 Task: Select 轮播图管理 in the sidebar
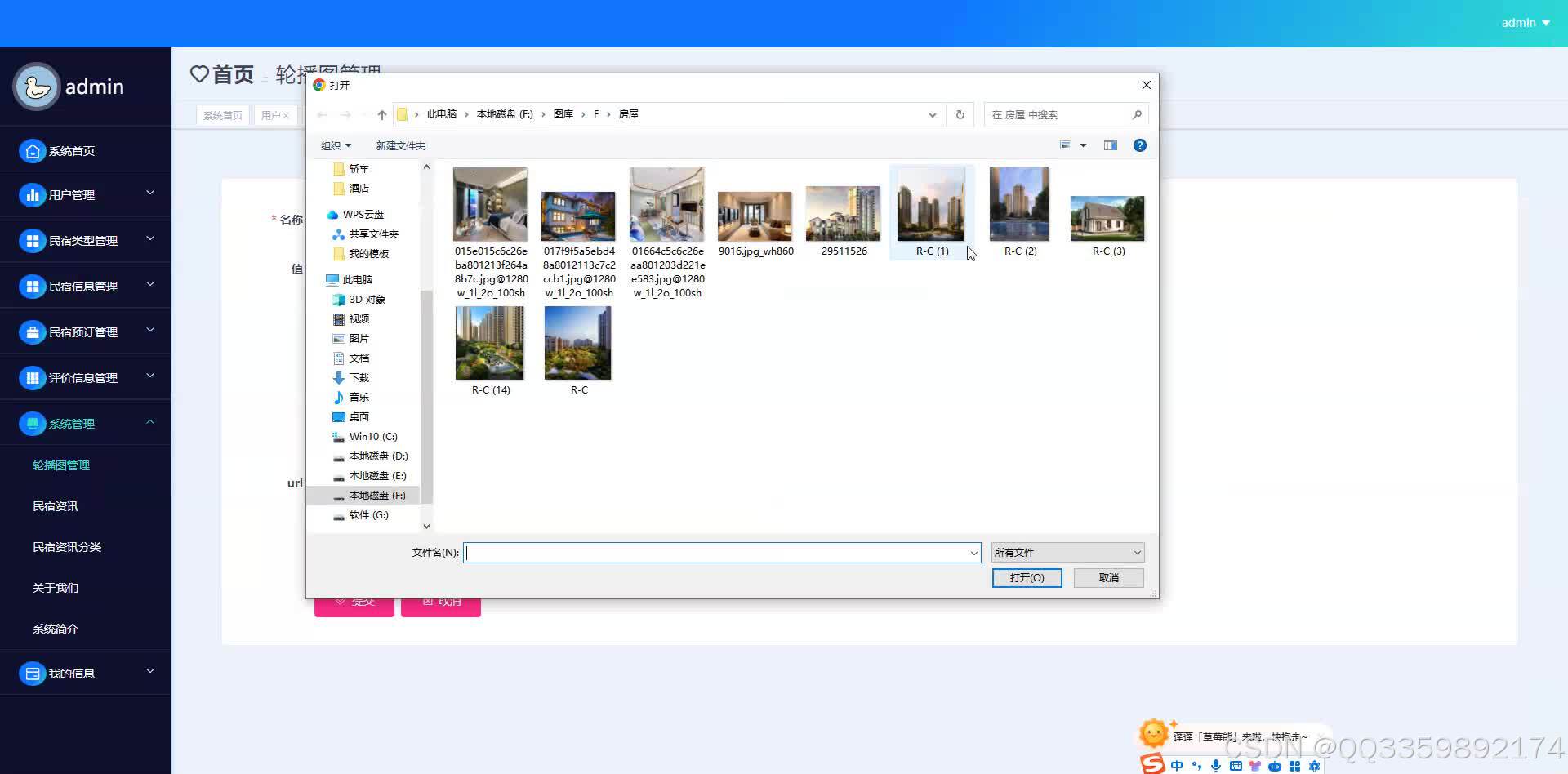pyautogui.click(x=61, y=465)
